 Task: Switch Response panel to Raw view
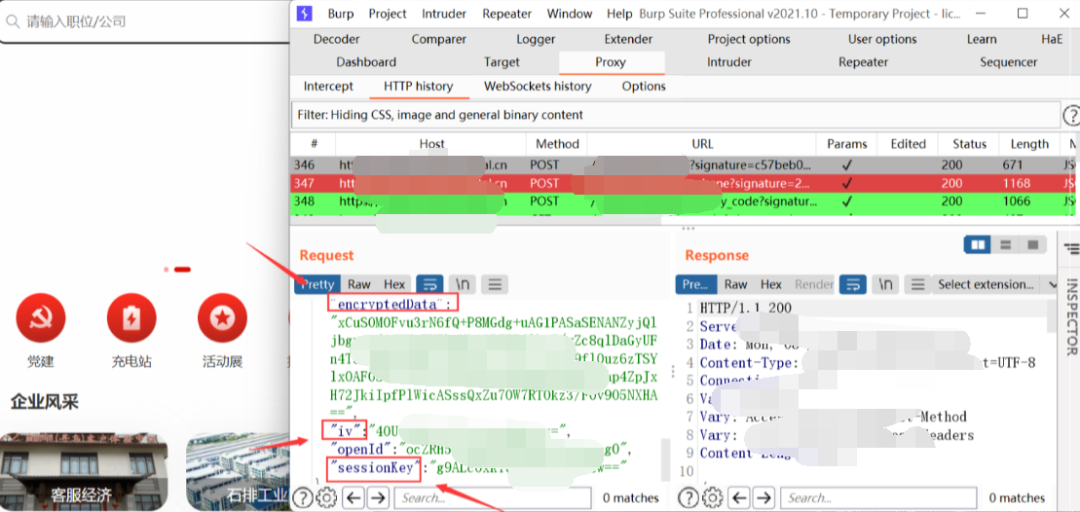pos(736,284)
